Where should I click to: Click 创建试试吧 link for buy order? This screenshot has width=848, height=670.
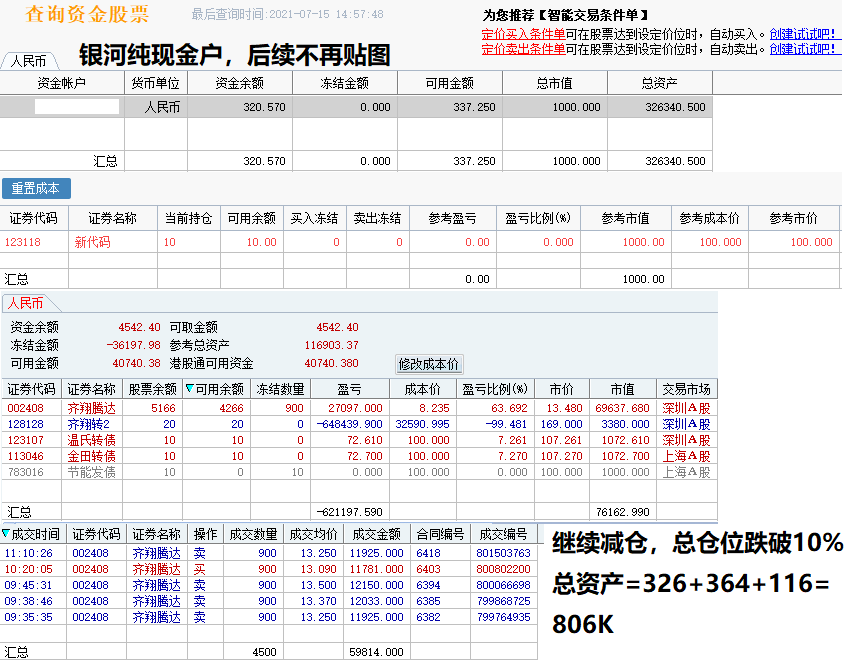coord(805,34)
